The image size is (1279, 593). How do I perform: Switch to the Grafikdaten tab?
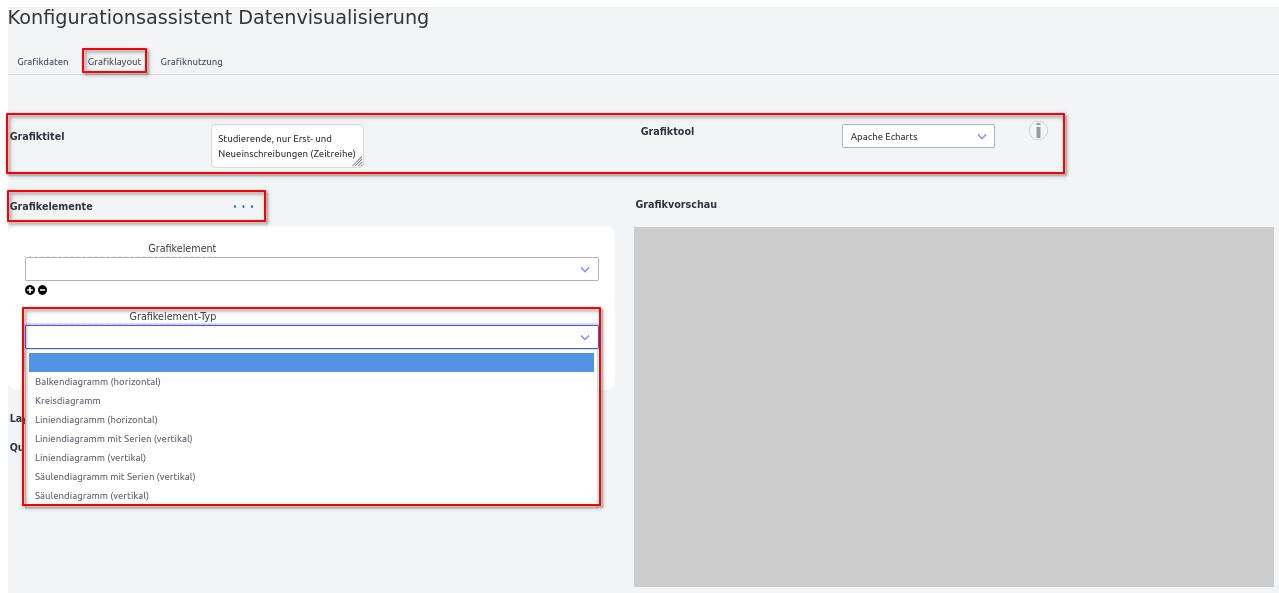tap(43, 62)
